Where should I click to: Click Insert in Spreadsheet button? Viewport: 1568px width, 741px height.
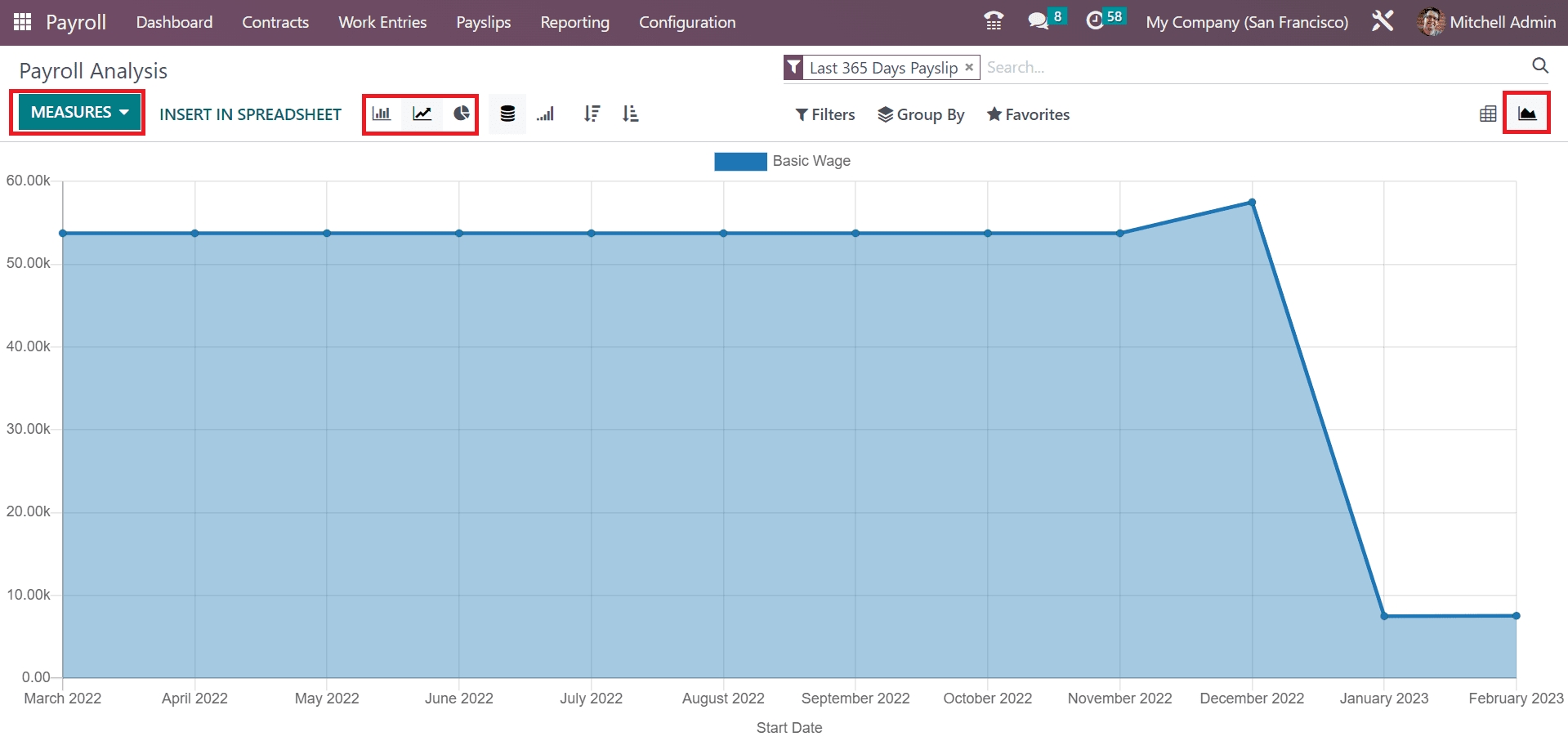click(x=250, y=114)
